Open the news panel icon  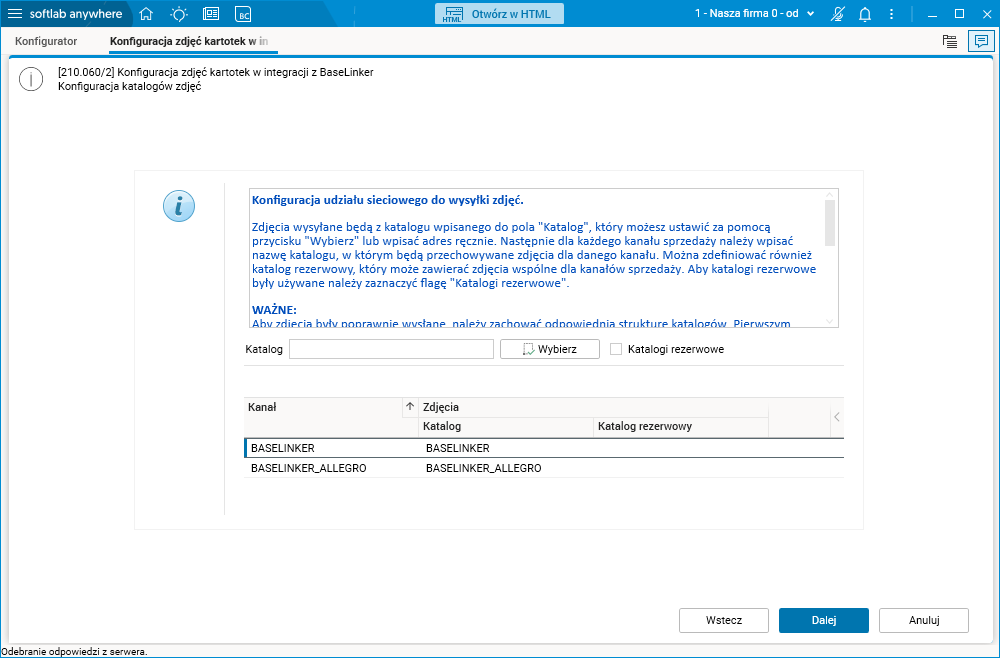(x=210, y=13)
